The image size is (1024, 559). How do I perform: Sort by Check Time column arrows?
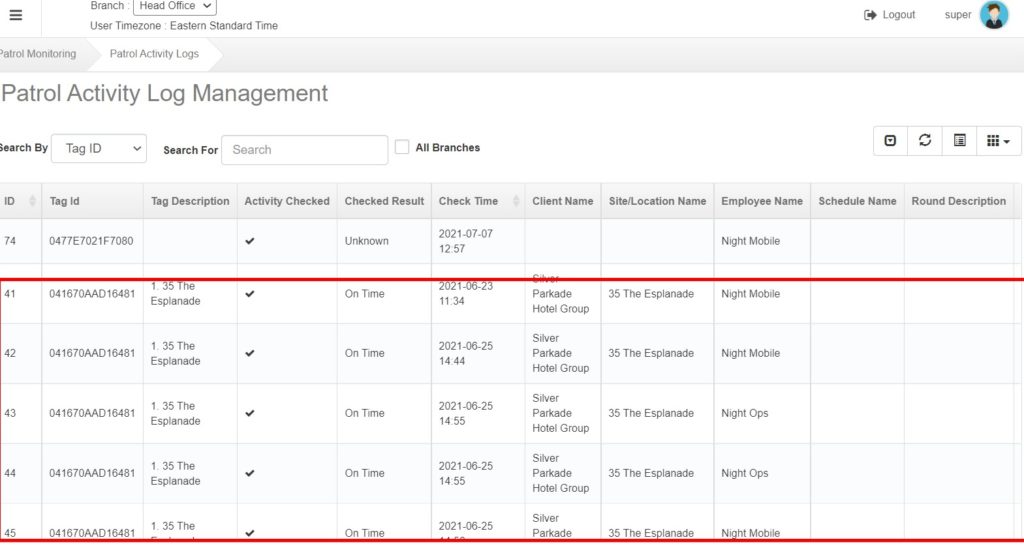[517, 201]
